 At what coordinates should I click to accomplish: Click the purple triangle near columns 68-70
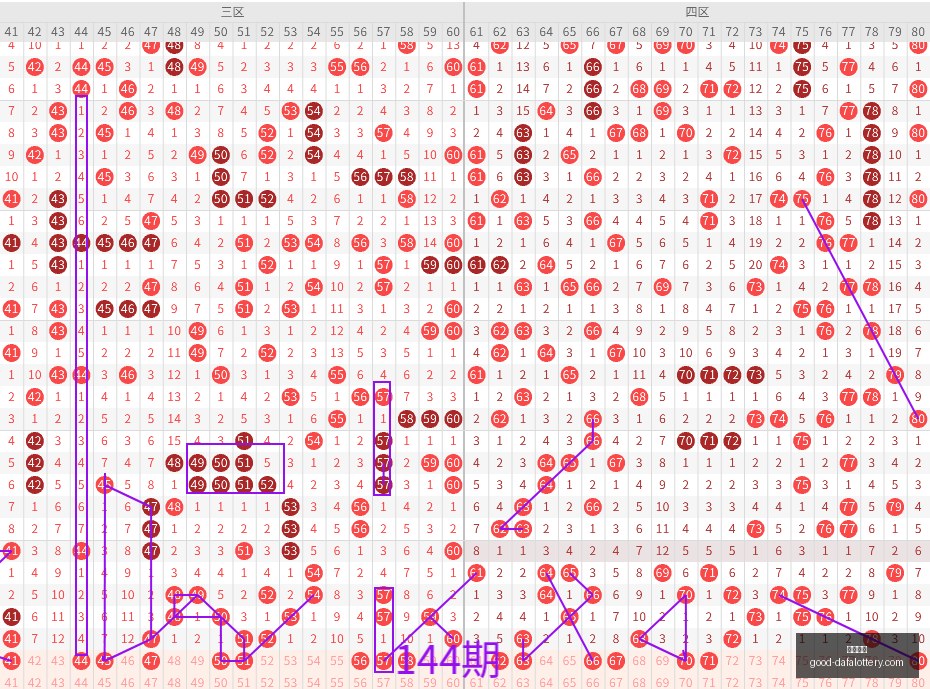pyautogui.click(x=663, y=629)
